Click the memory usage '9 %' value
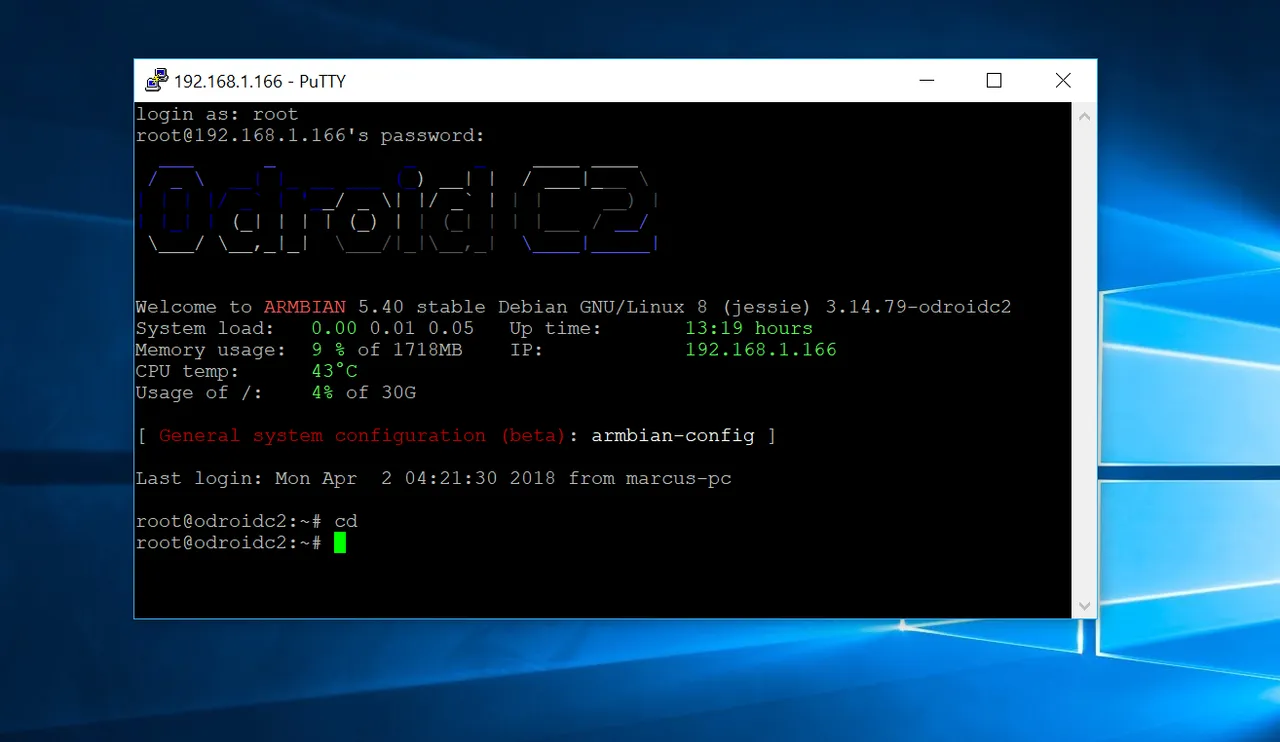 [328, 350]
